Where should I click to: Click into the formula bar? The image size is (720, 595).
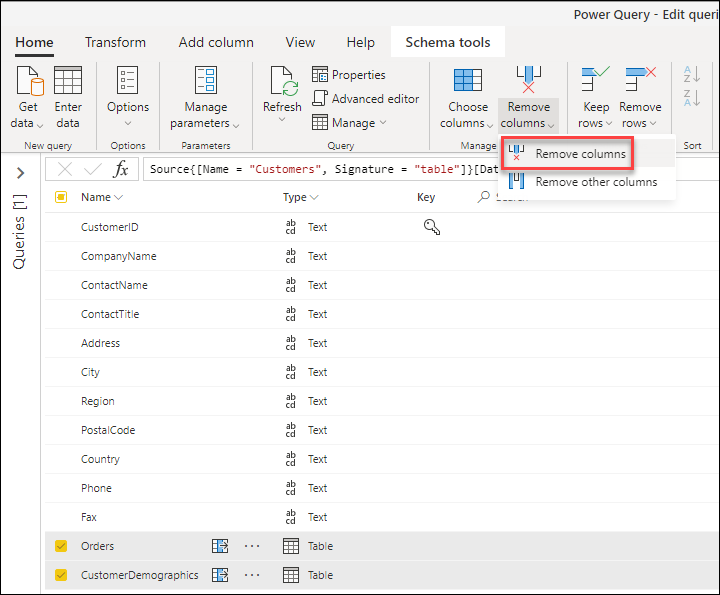click(x=321, y=169)
